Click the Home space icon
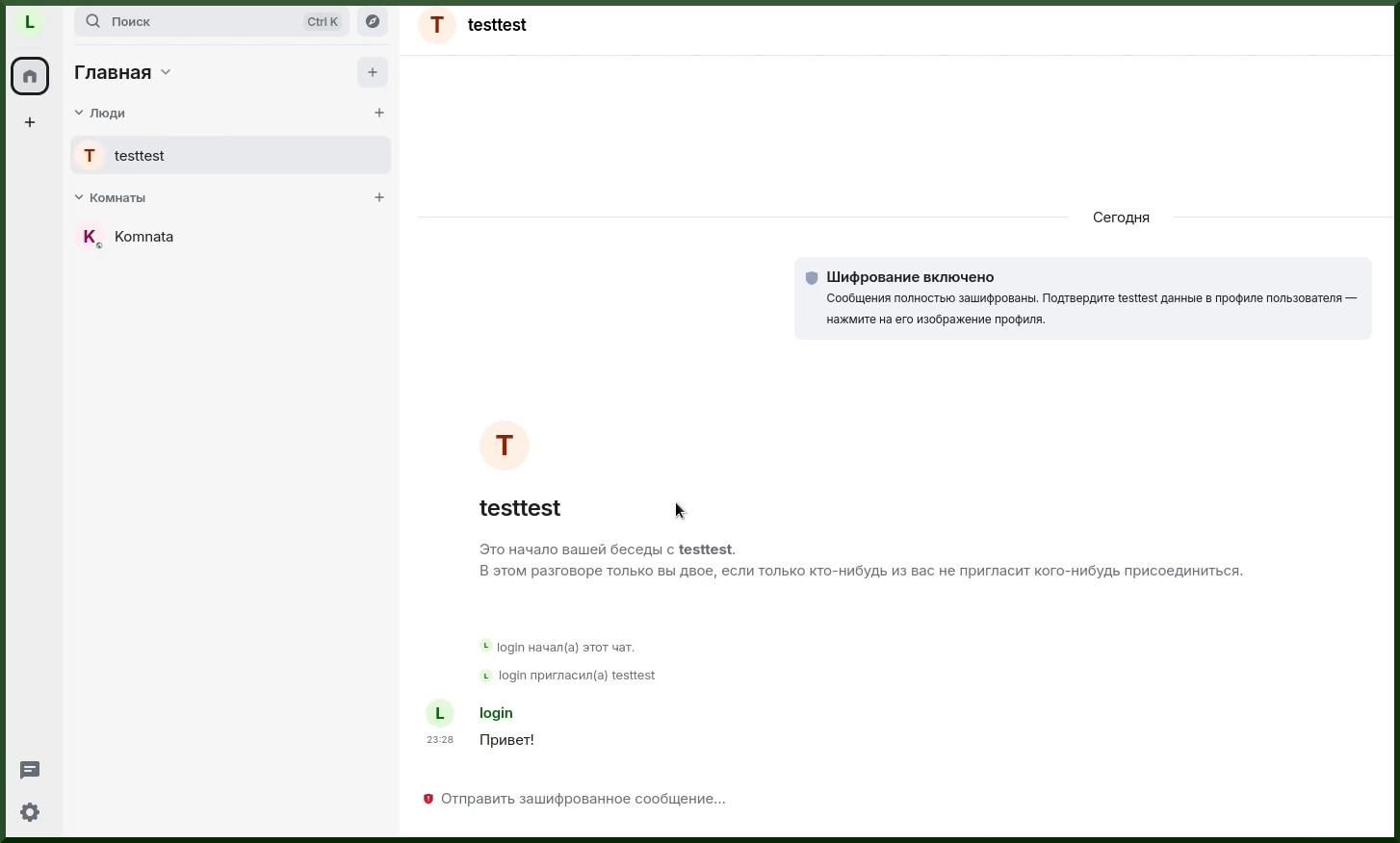1400x843 pixels. coord(30,76)
